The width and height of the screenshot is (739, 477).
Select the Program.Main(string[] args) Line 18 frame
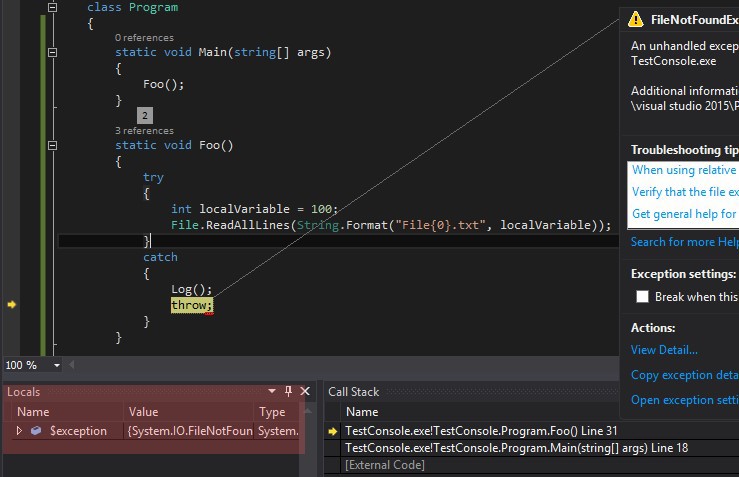(x=516, y=448)
